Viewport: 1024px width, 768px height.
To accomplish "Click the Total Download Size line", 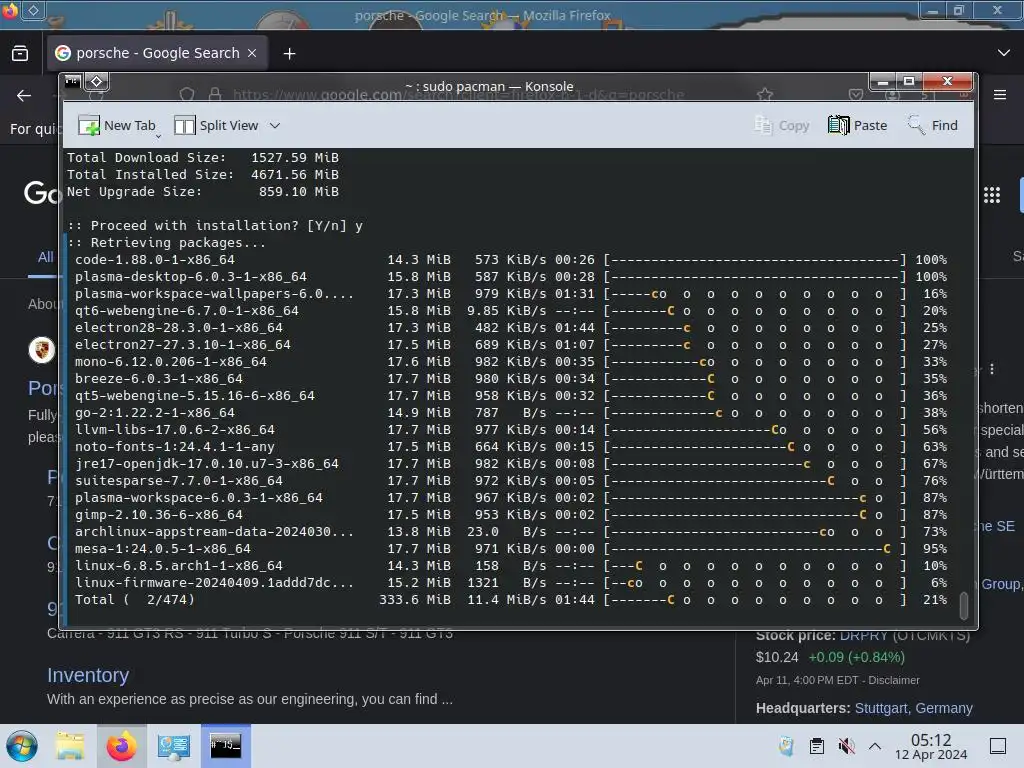I will [203, 157].
